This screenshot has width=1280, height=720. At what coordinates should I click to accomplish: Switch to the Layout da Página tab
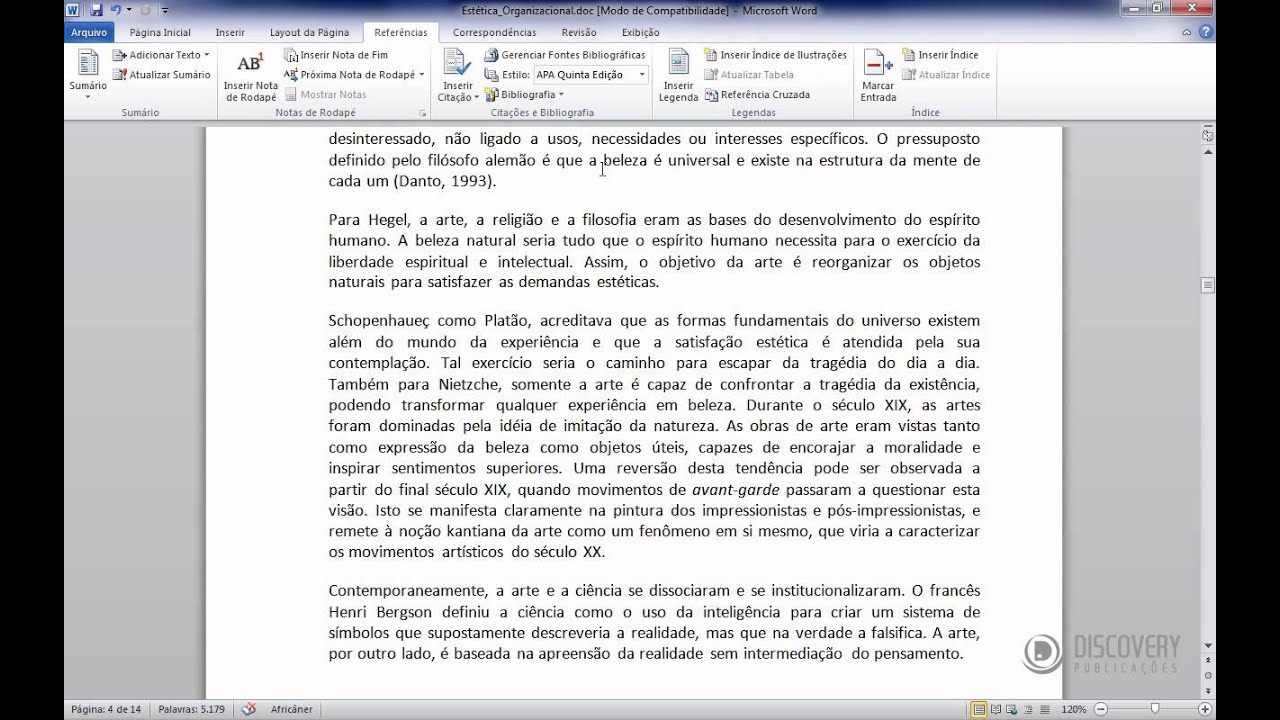[x=309, y=32]
